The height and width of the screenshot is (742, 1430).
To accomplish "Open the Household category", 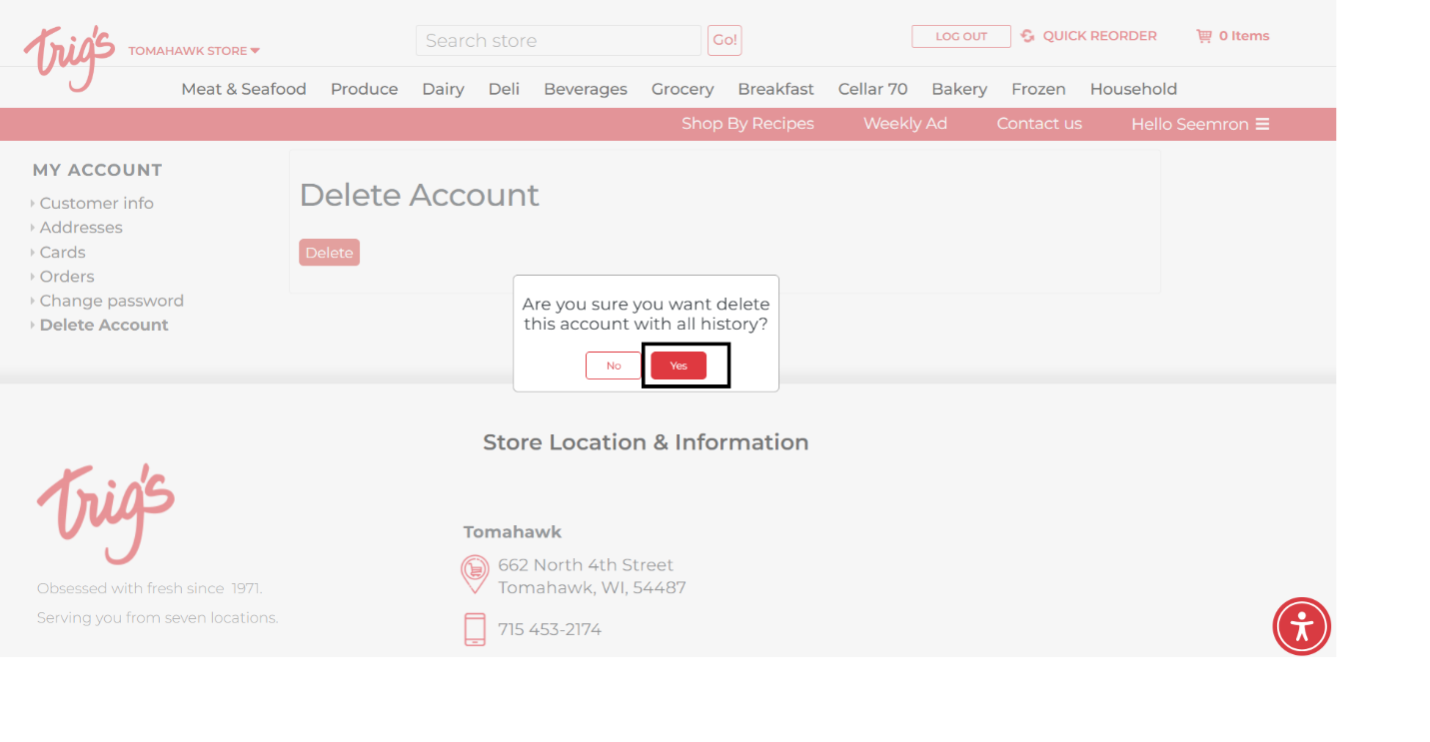I will (1133, 89).
